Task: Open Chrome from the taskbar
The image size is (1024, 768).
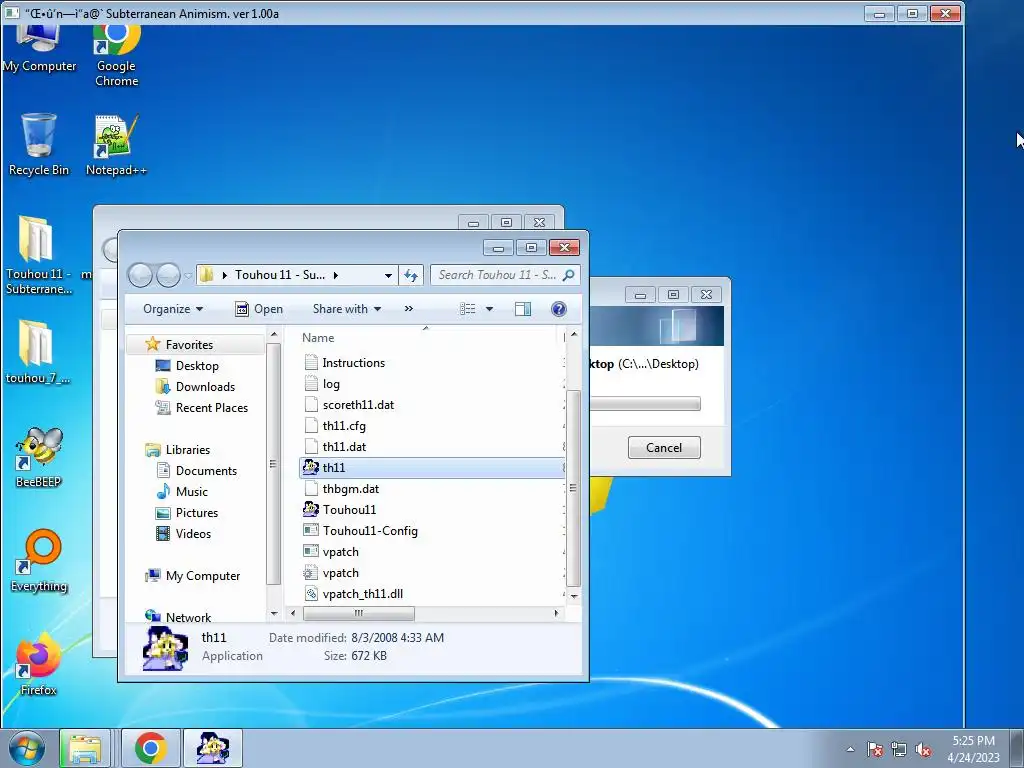Action: click(x=151, y=748)
